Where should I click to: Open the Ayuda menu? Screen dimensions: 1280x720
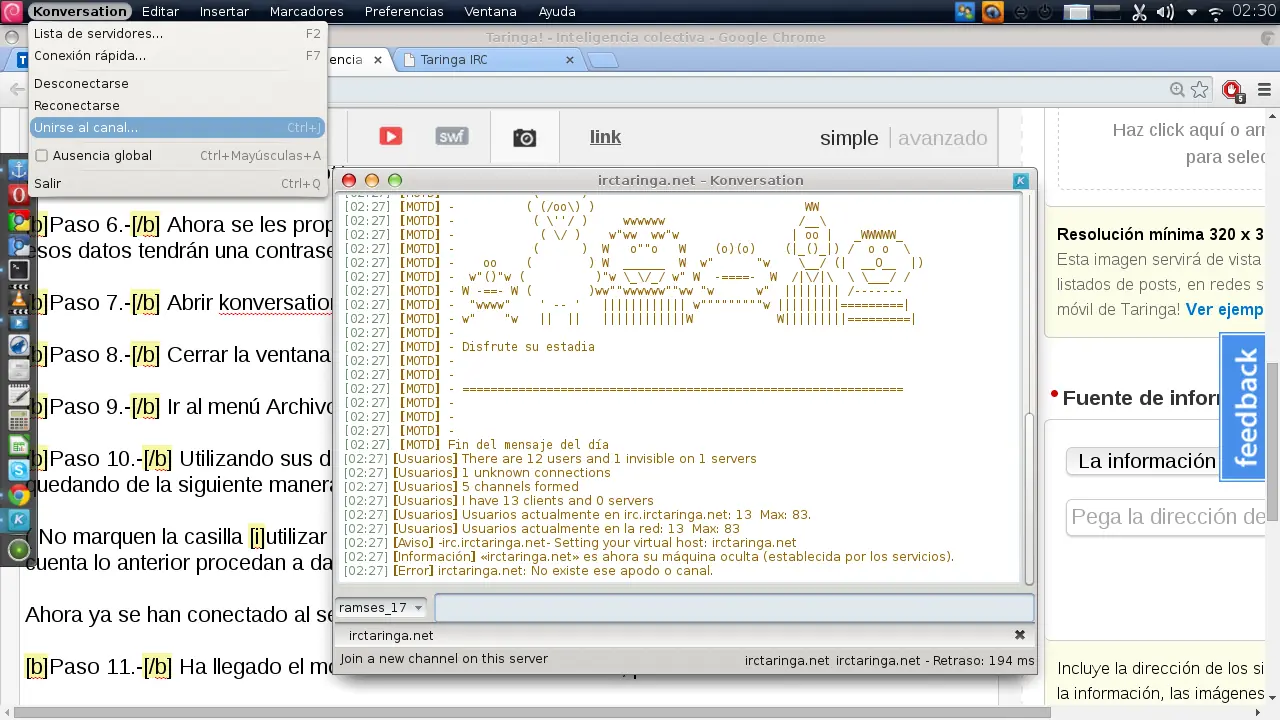557,12
